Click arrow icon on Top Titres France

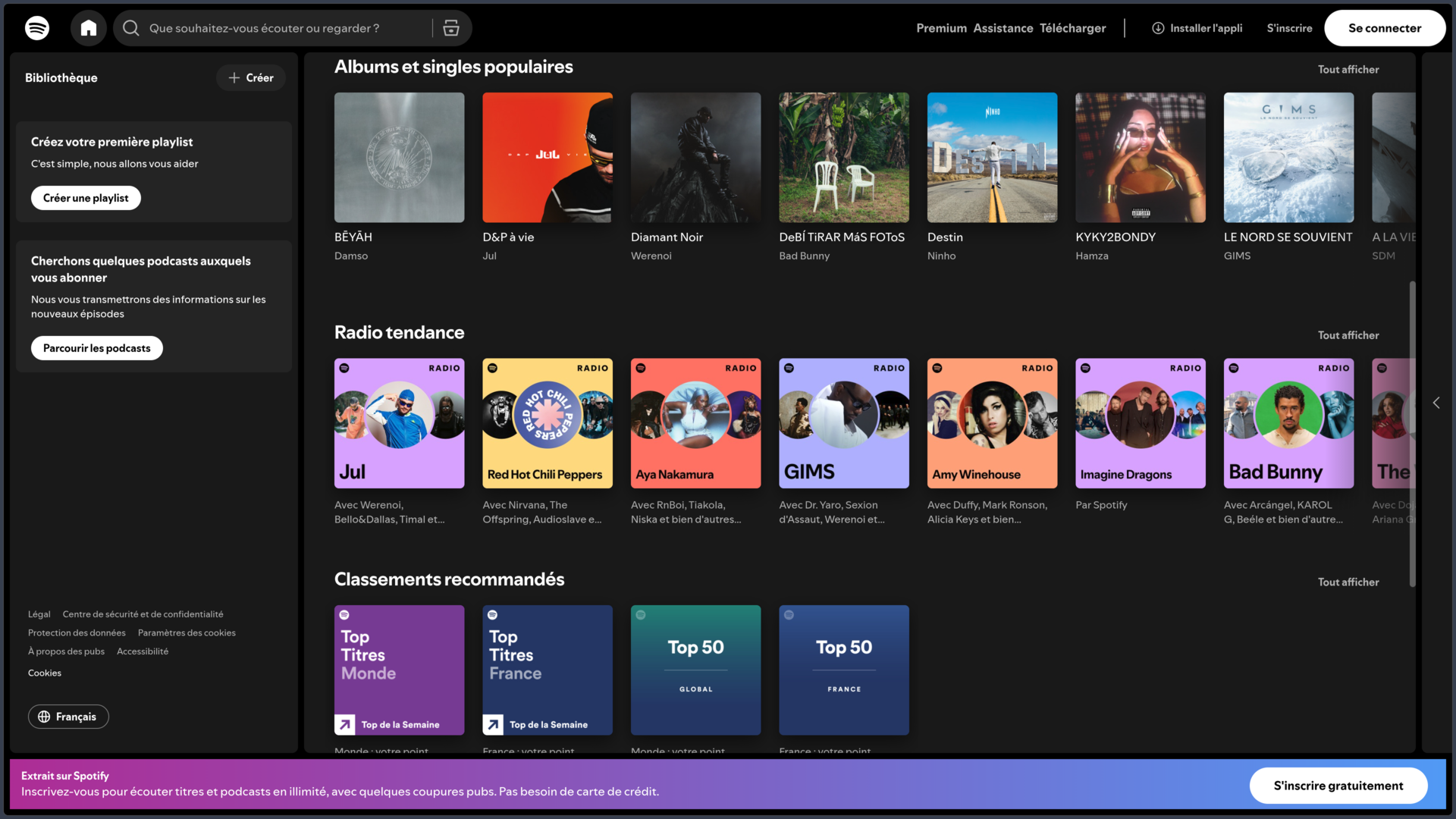[x=493, y=725]
